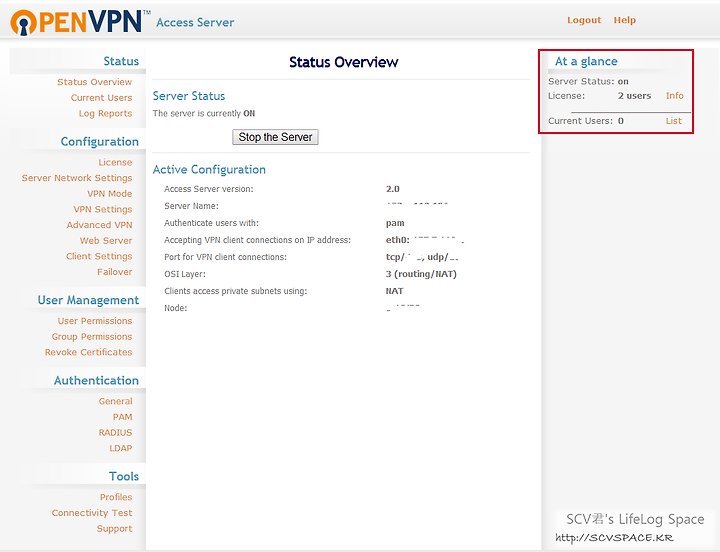This screenshot has height=552, width=720.
Task: Click the OpenVPN logo in the header
Action: pyautogui.click(x=81, y=22)
